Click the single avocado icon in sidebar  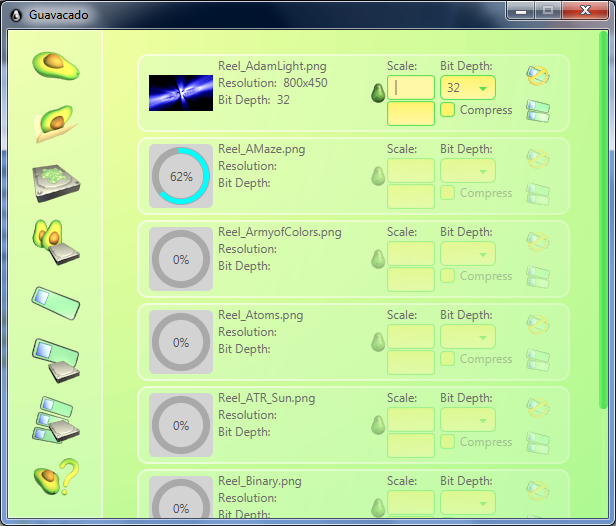click(x=56, y=66)
